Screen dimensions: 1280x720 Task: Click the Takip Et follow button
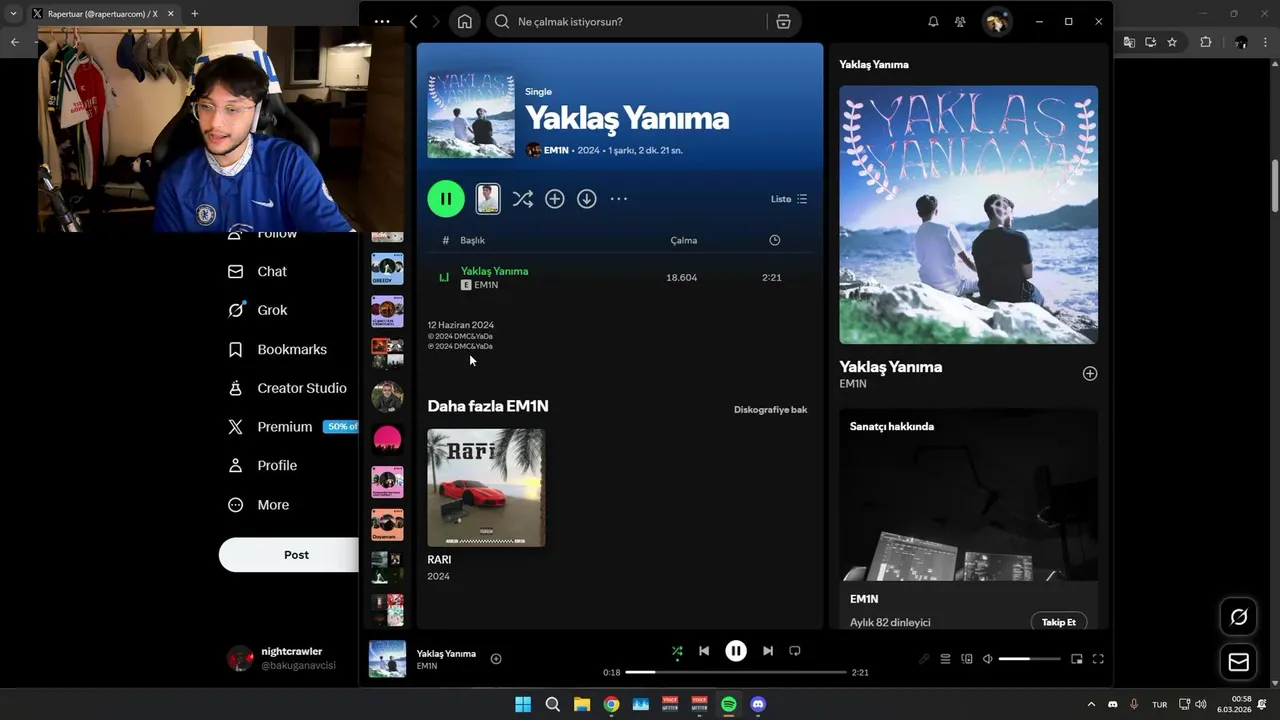[x=1059, y=622]
